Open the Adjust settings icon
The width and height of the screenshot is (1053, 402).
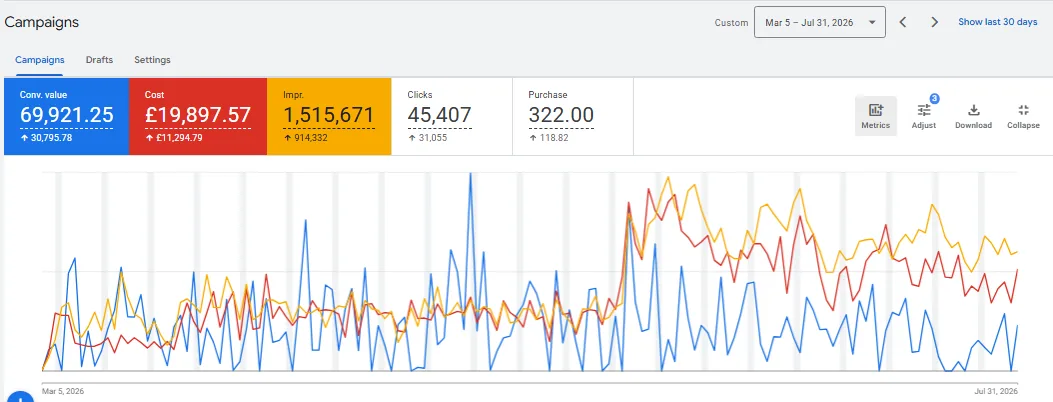(x=923, y=116)
